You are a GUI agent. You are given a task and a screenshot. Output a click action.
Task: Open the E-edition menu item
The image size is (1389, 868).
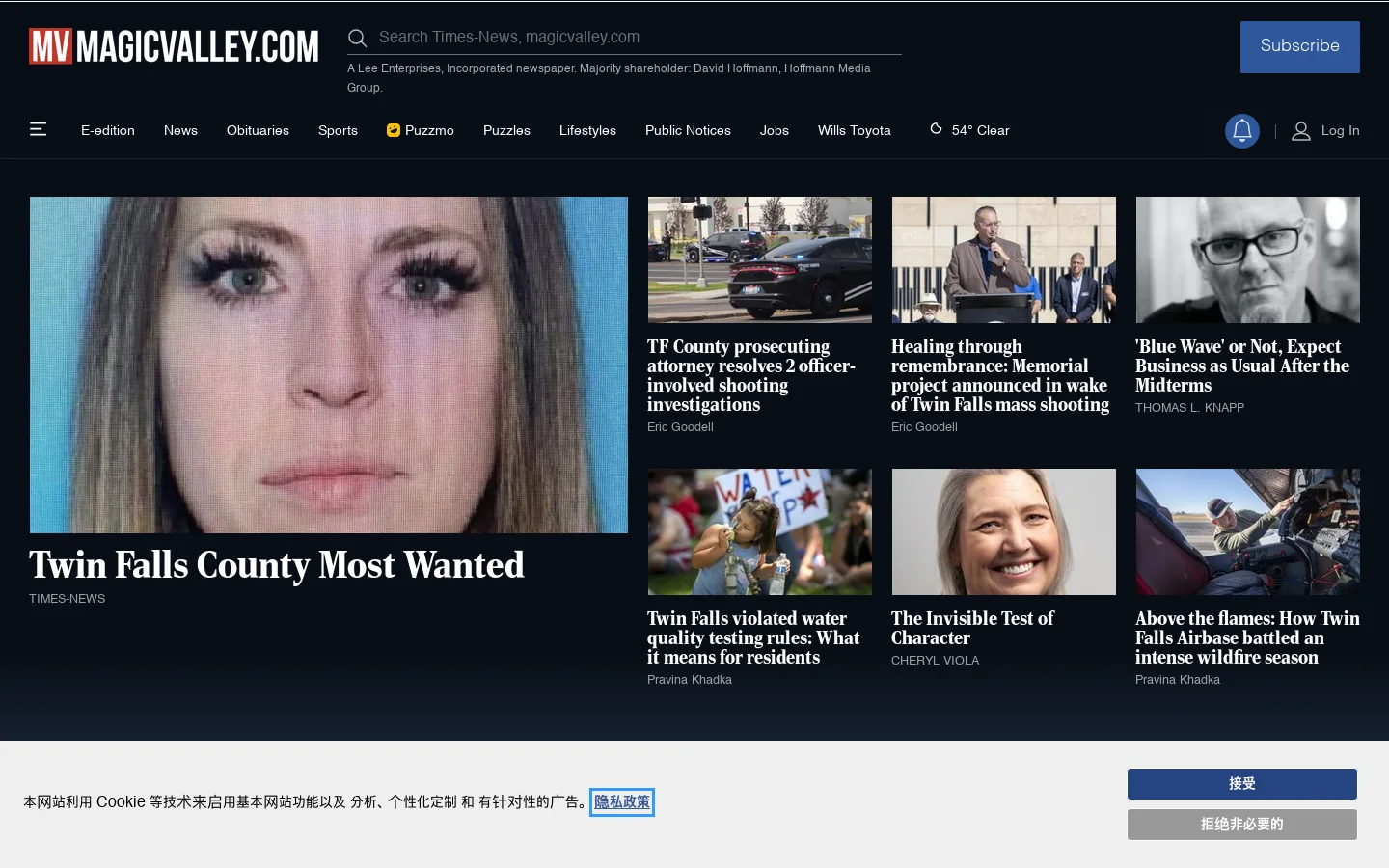click(x=108, y=130)
